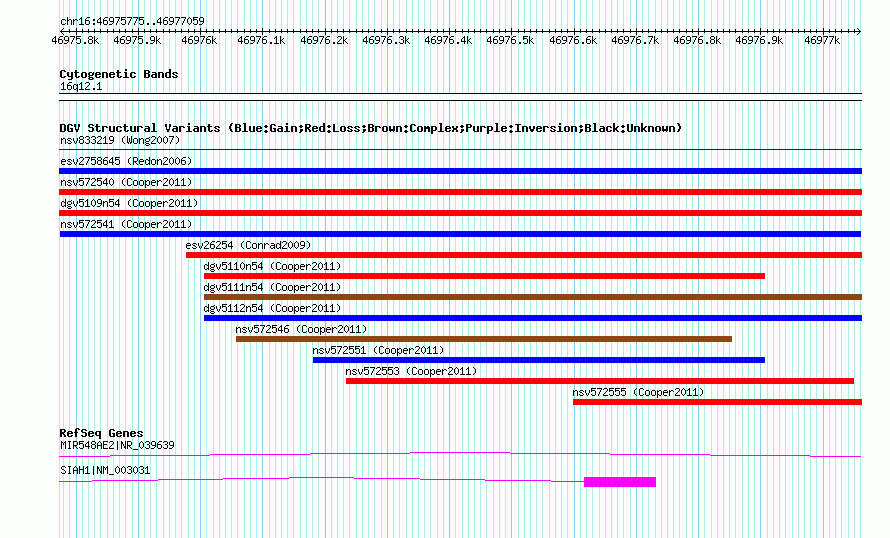Screen dimensions: 890x538
Task: Click the brown nsv572546 complex bar
Action: tap(484, 339)
